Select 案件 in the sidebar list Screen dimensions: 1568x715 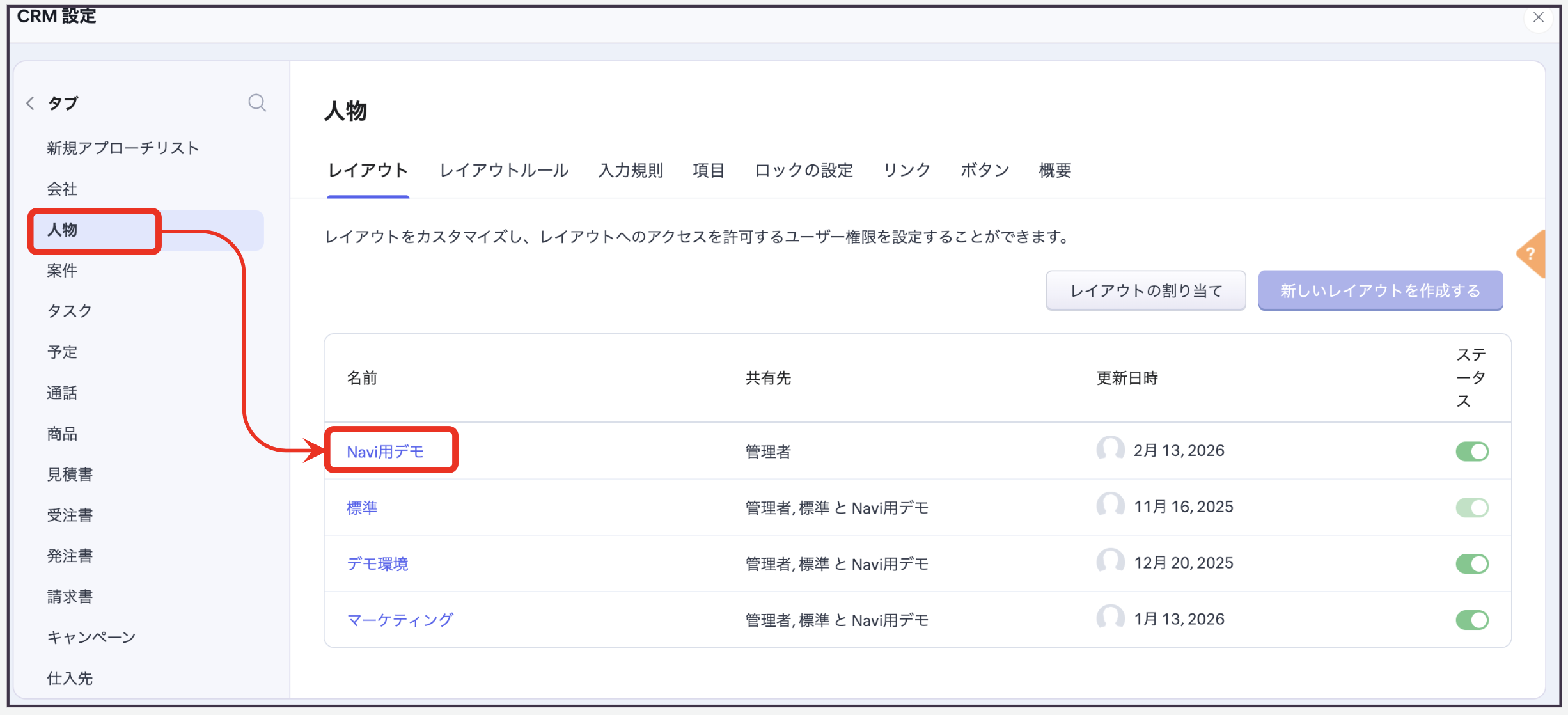pos(62,271)
